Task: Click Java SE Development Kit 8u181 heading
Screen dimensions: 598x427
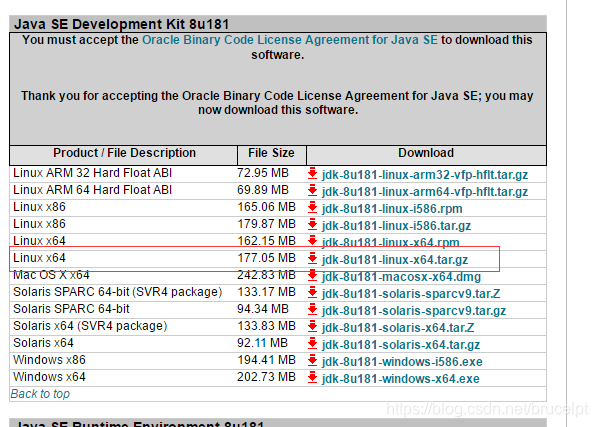Action: click(121, 24)
